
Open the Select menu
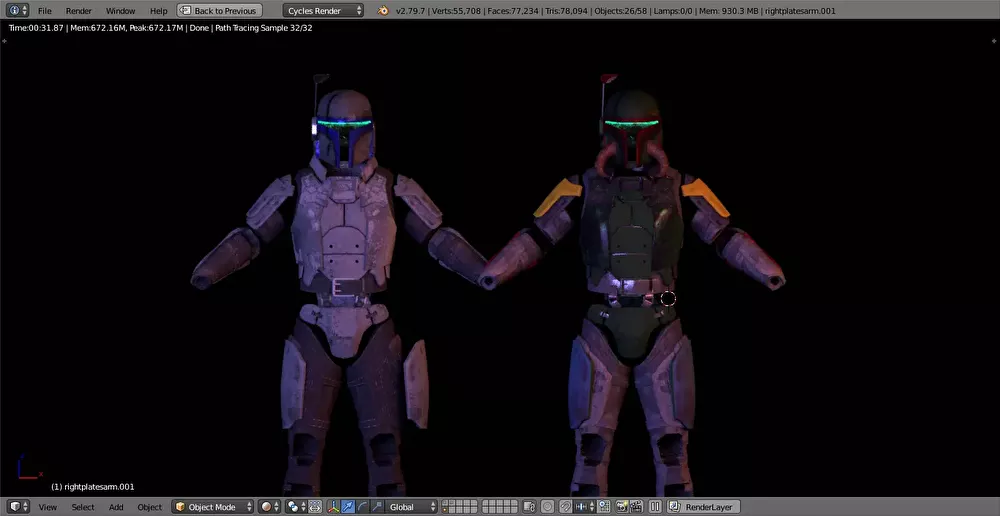point(83,507)
